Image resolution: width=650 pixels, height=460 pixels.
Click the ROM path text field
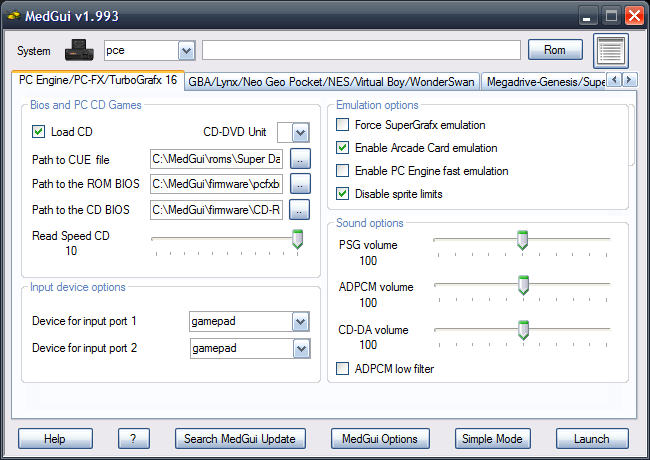click(x=361, y=50)
